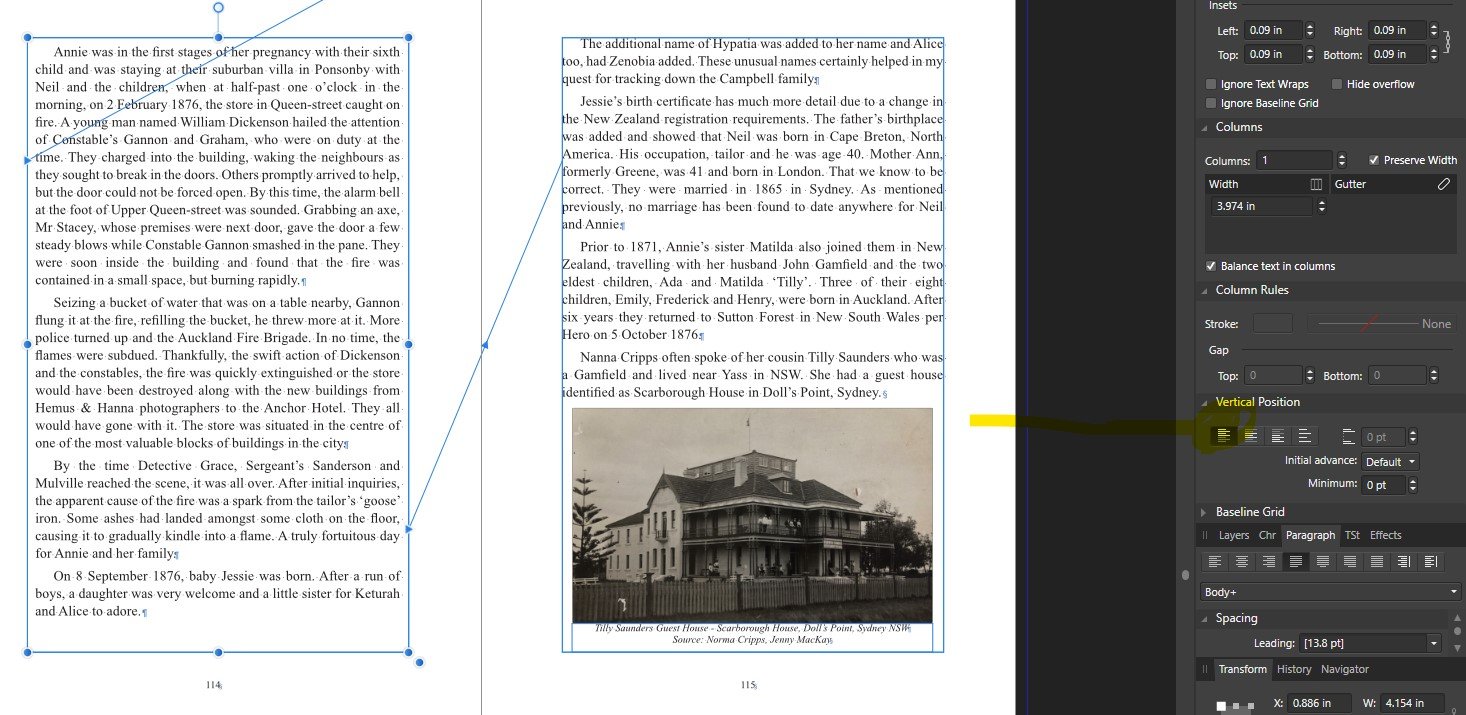Click the Right inset stepper arrows
Viewport: 1466px width, 715px height.
click(x=1435, y=30)
